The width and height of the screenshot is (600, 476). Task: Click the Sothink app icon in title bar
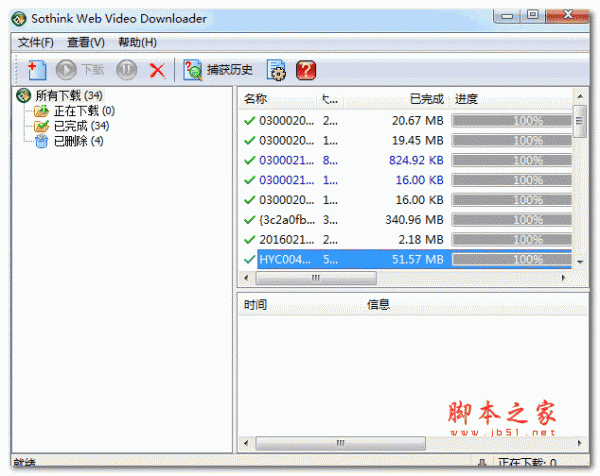[x=19, y=18]
